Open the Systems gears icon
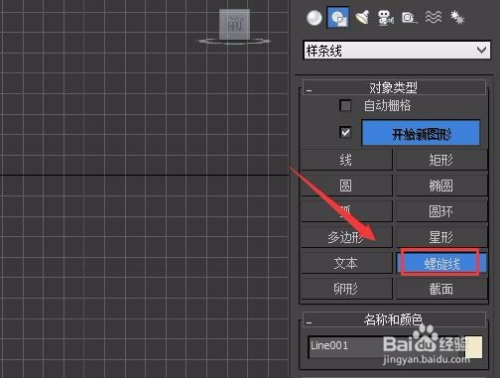This screenshot has height=378, width=500. [x=457, y=17]
